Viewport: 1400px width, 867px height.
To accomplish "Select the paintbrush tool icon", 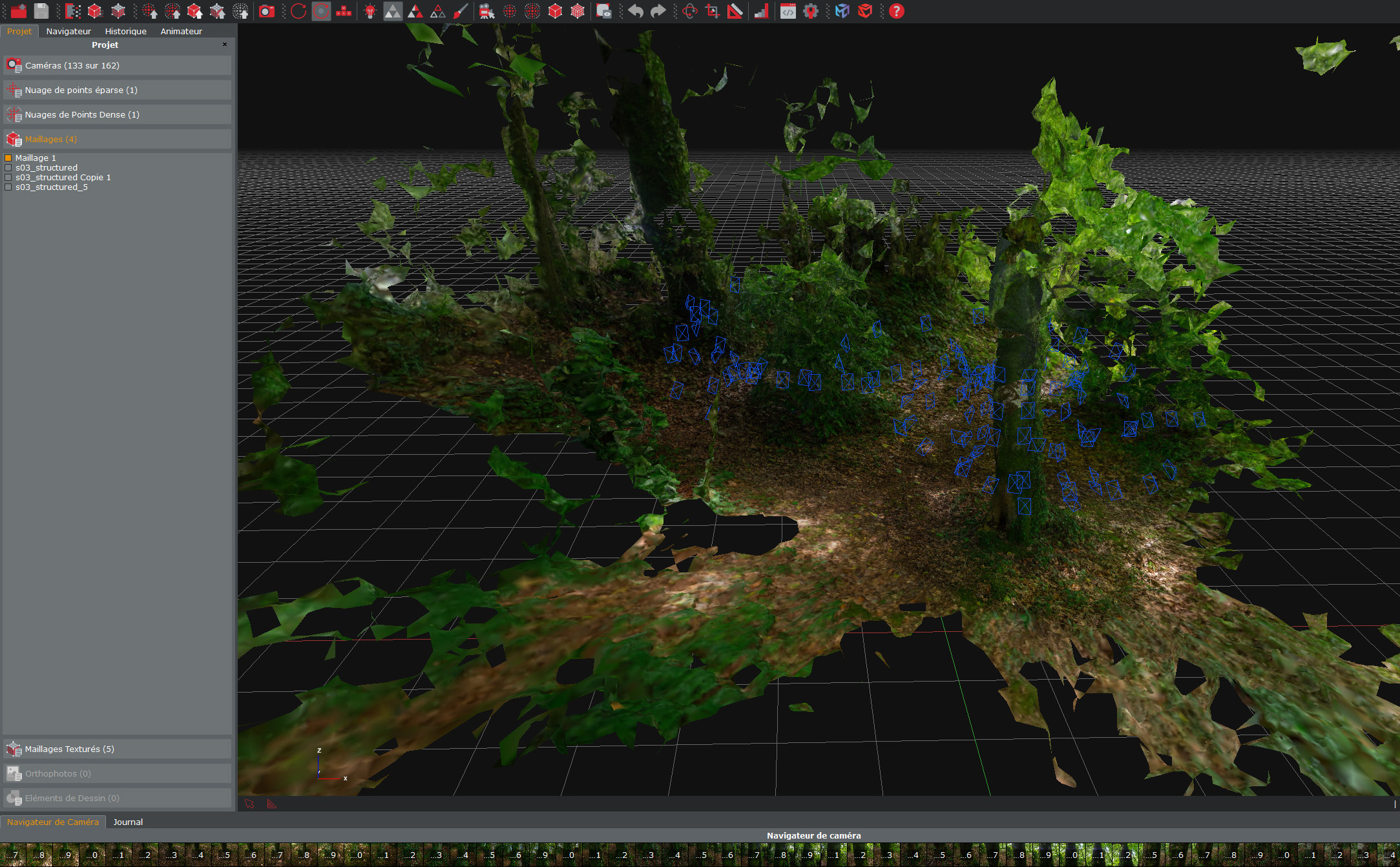I will (461, 11).
